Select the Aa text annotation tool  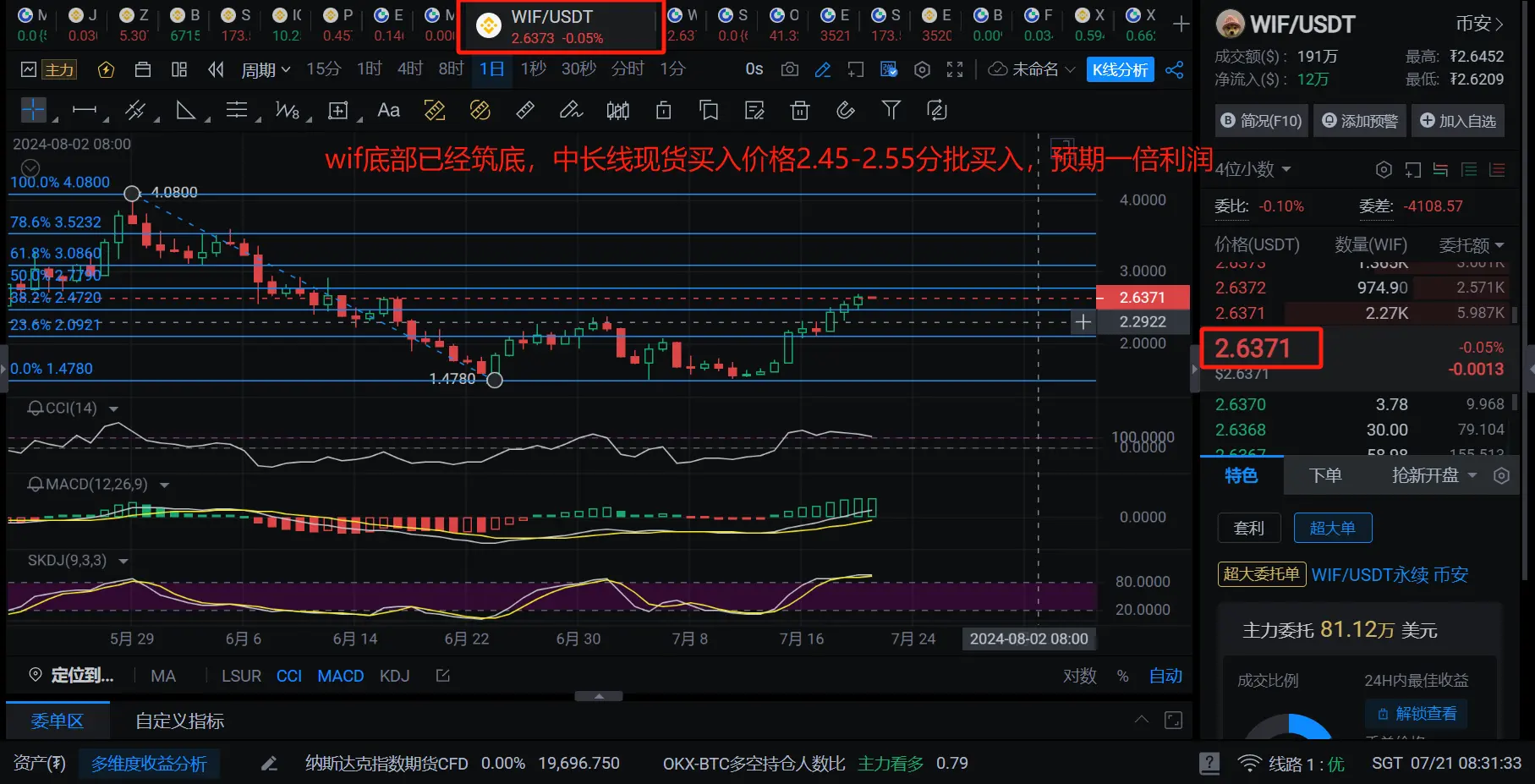[388, 110]
